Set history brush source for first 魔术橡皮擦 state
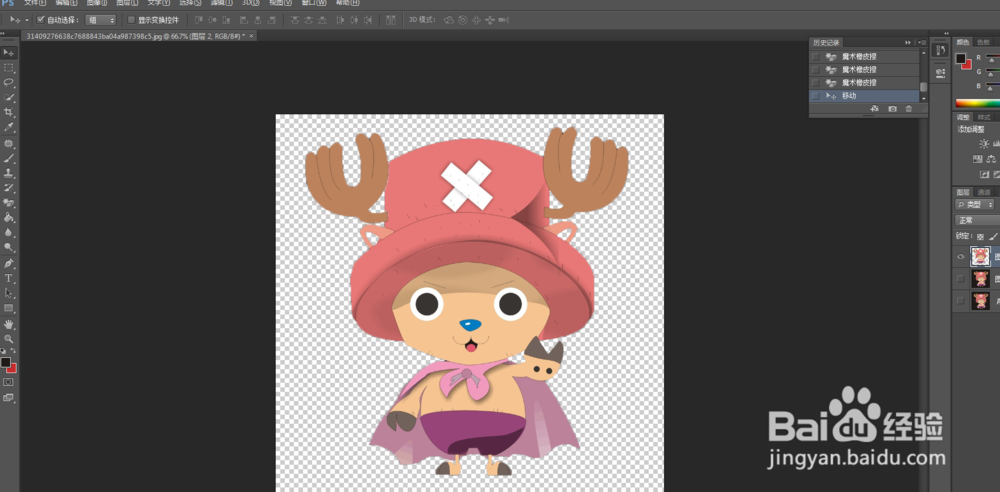The image size is (1000, 492). [815, 56]
